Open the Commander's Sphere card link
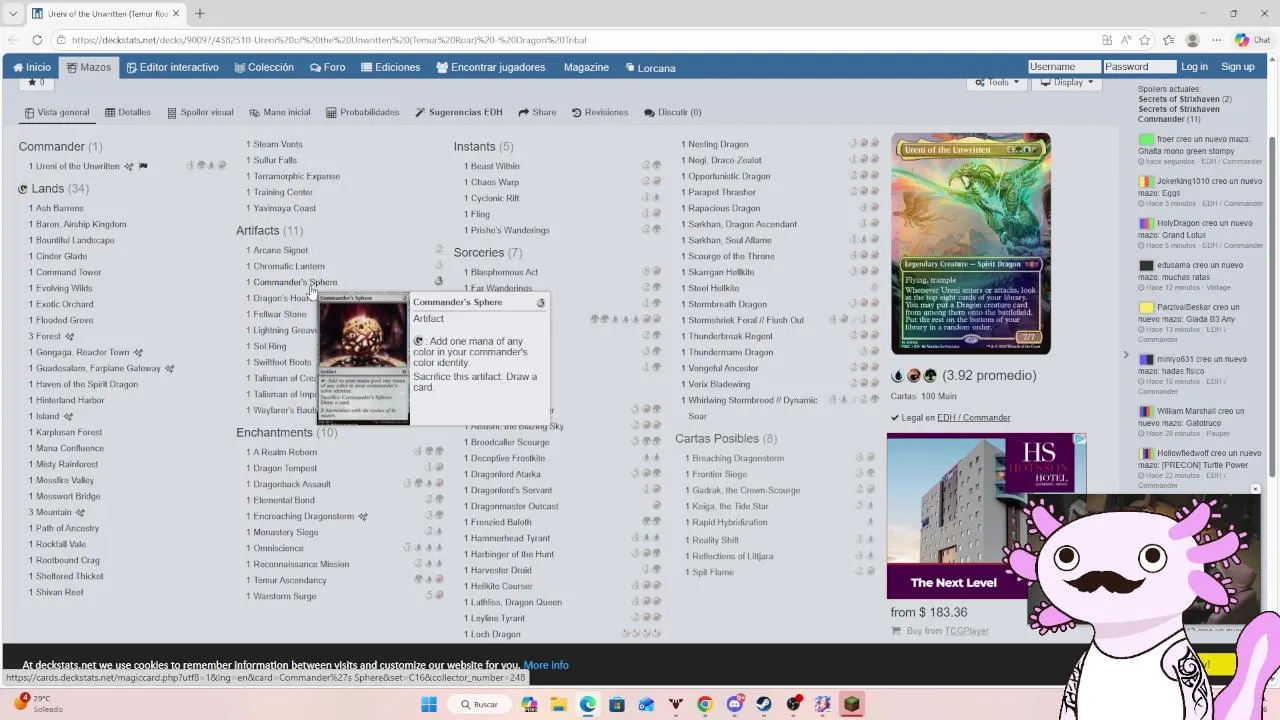 click(295, 282)
